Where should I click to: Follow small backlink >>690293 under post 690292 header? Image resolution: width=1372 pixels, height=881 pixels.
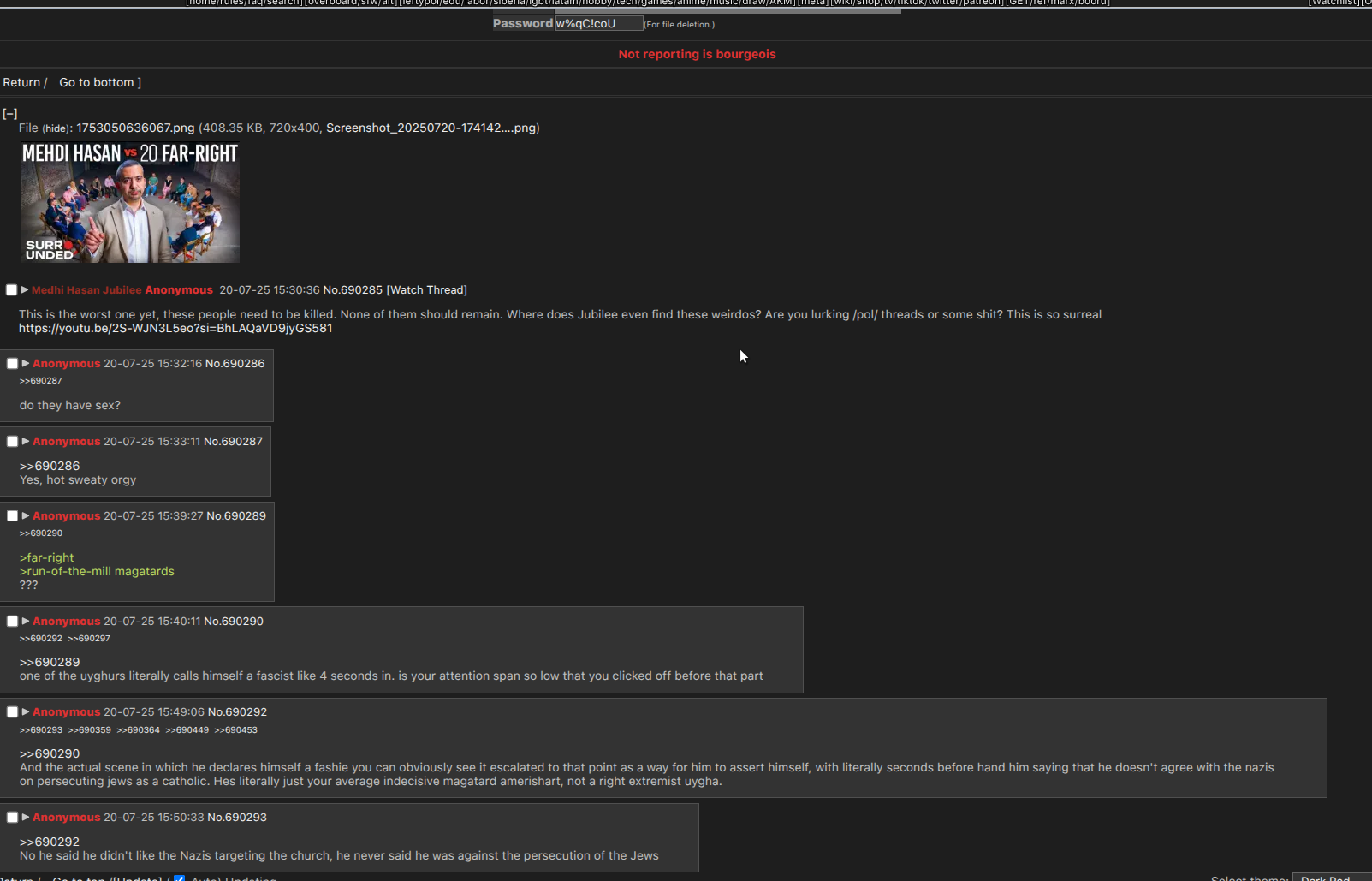coord(41,729)
